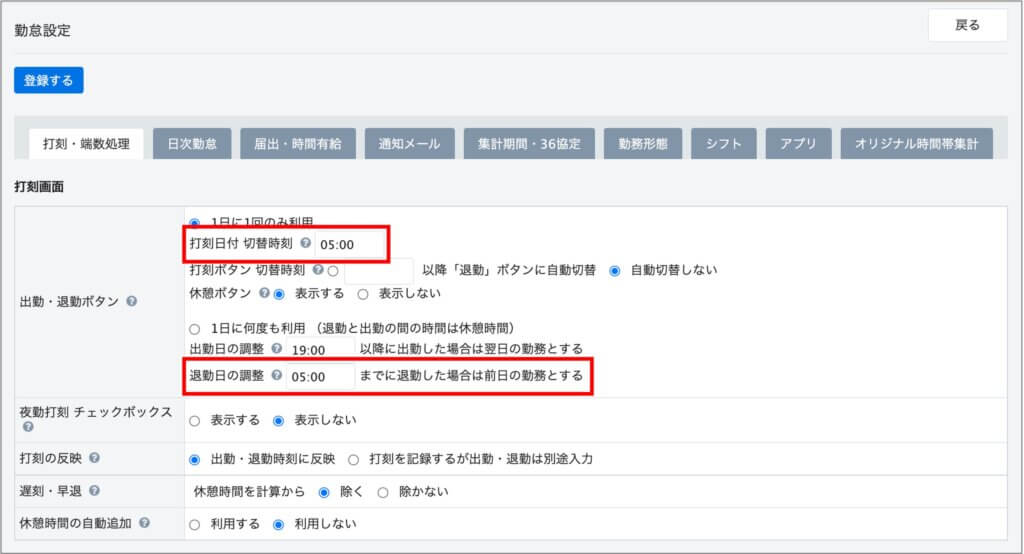Click help icon next to 休憩時間の自動追加

(145, 523)
